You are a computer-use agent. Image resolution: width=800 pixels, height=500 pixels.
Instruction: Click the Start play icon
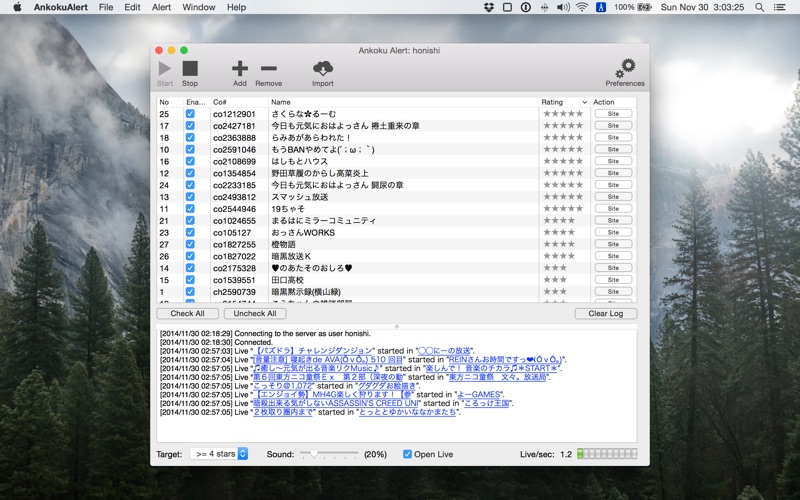164,68
